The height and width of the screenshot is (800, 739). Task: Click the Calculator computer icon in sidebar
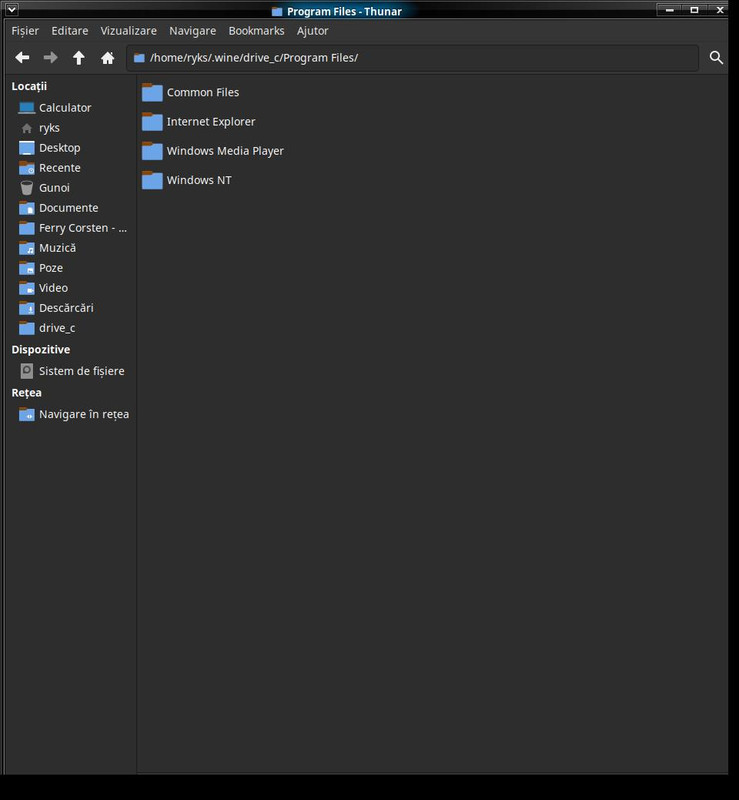(27, 108)
